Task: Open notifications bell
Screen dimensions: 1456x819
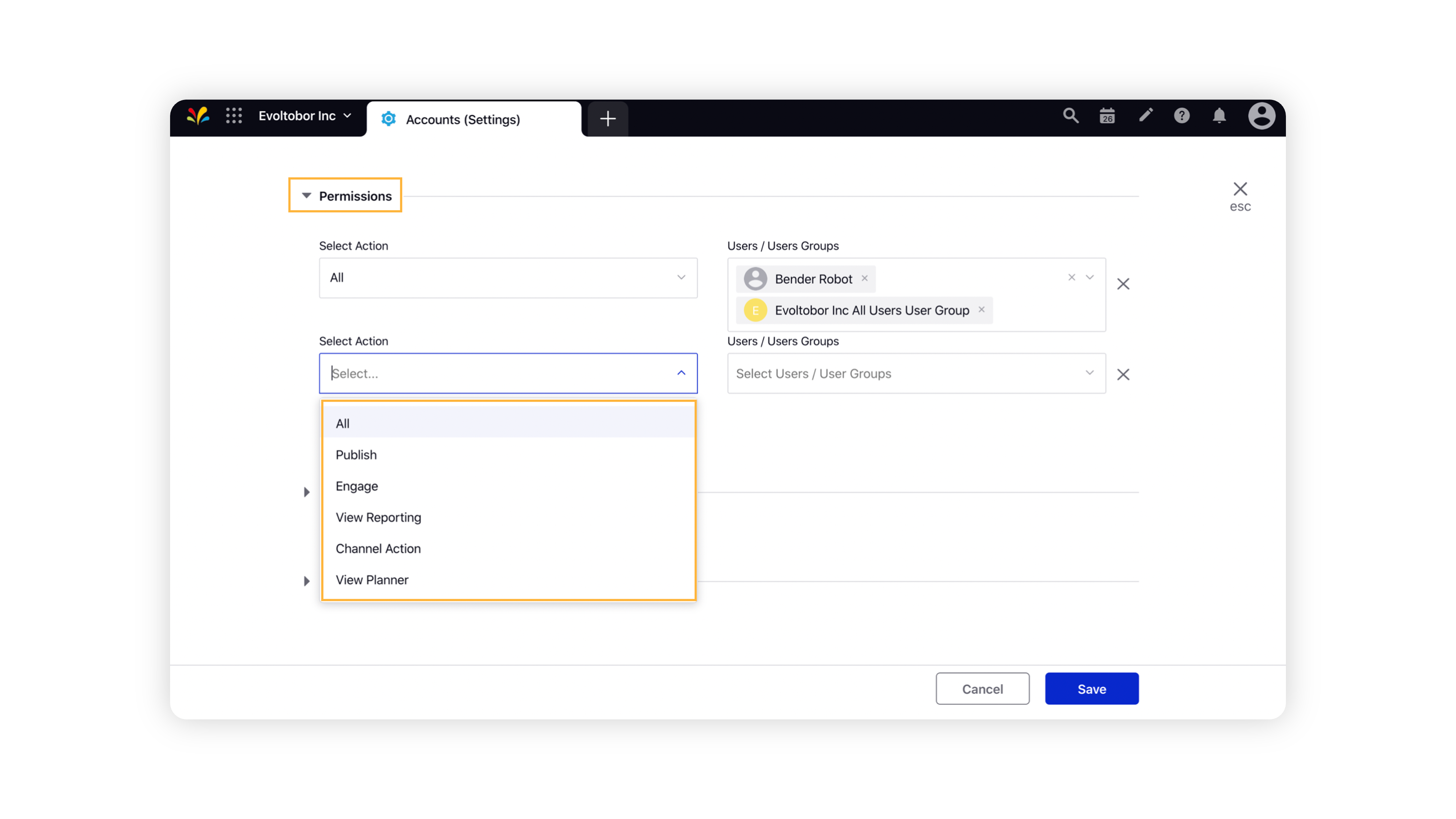Action: (1219, 116)
